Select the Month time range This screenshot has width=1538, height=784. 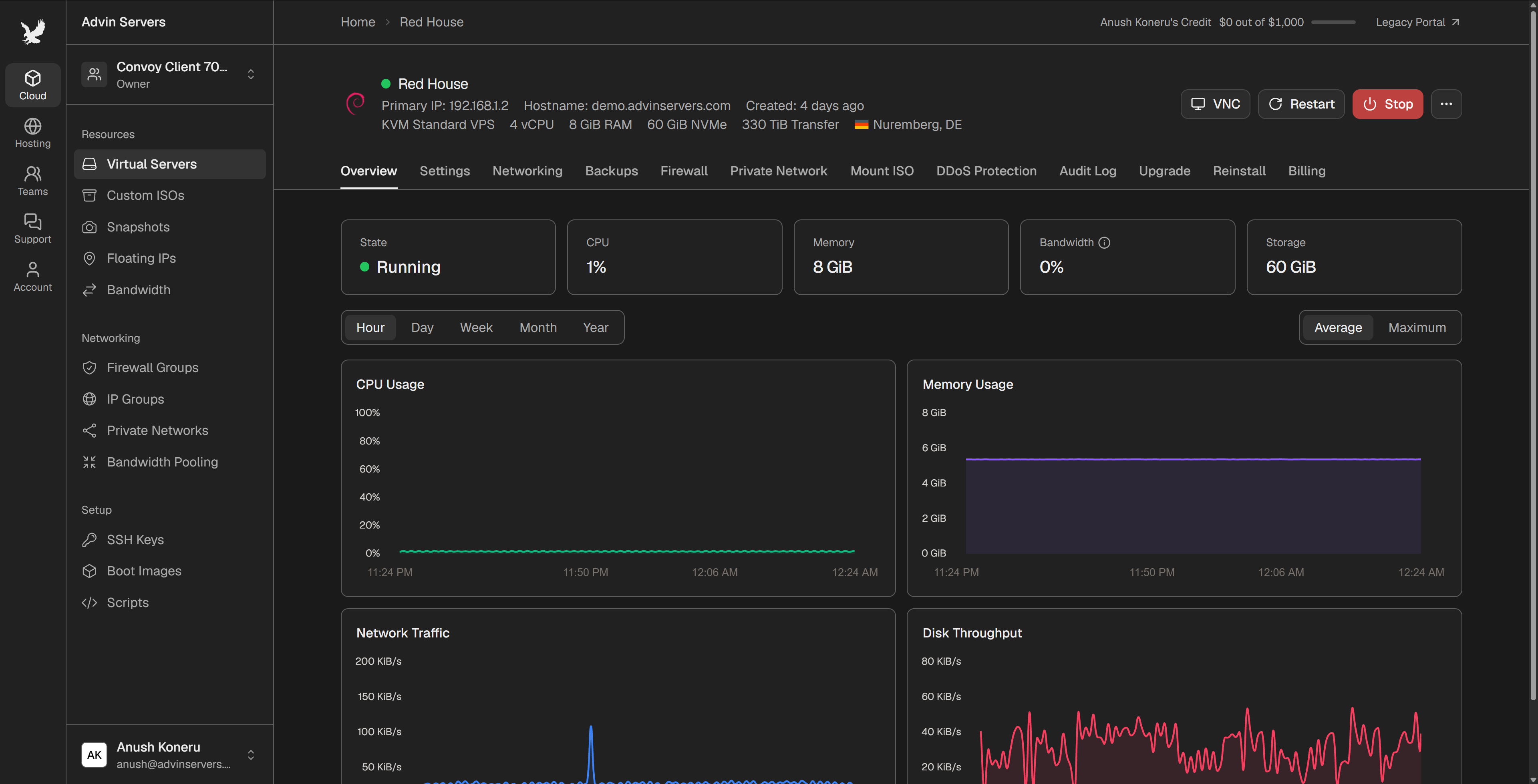[x=538, y=327]
